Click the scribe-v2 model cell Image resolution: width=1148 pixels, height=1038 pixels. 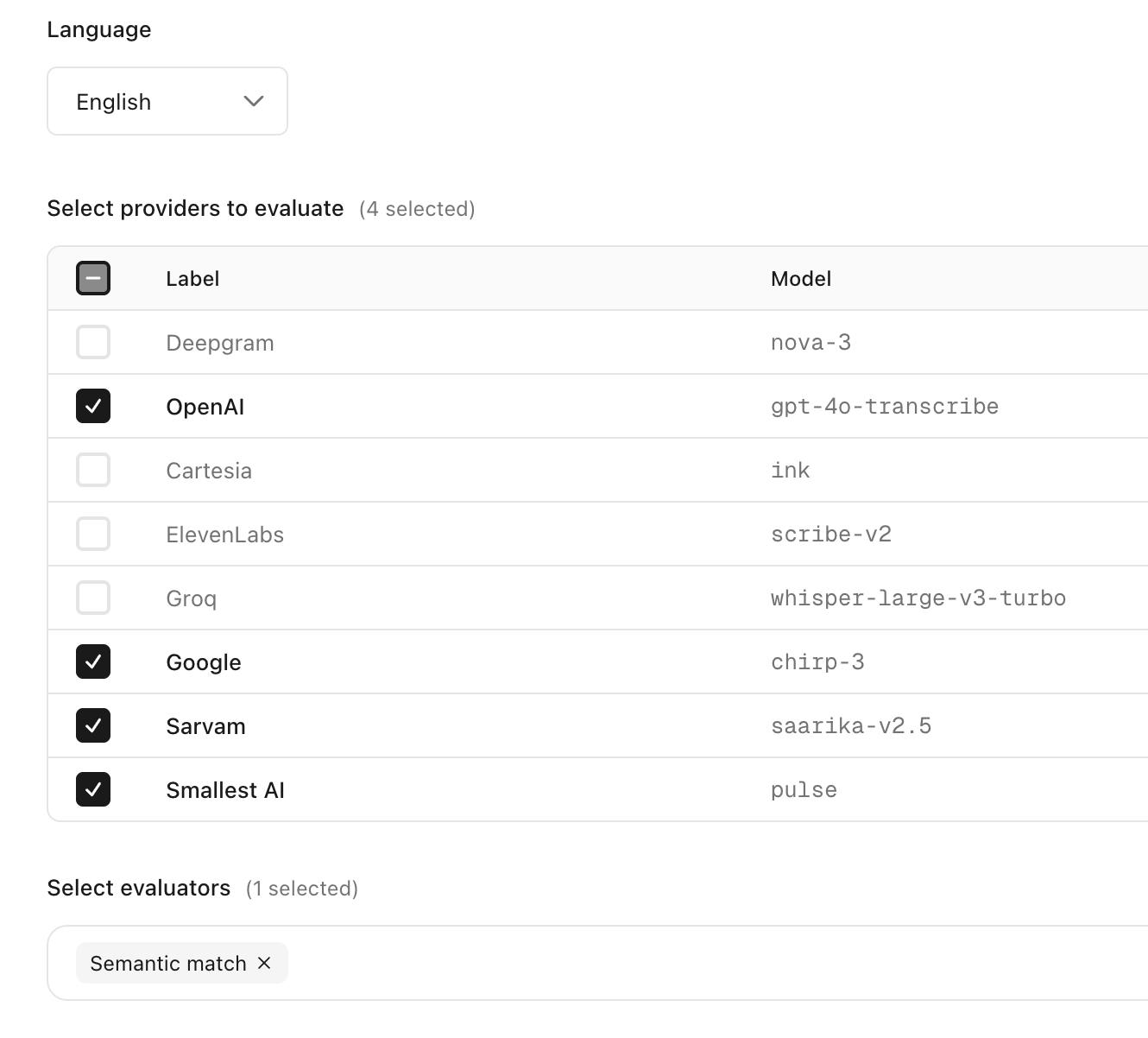pyautogui.click(x=831, y=535)
